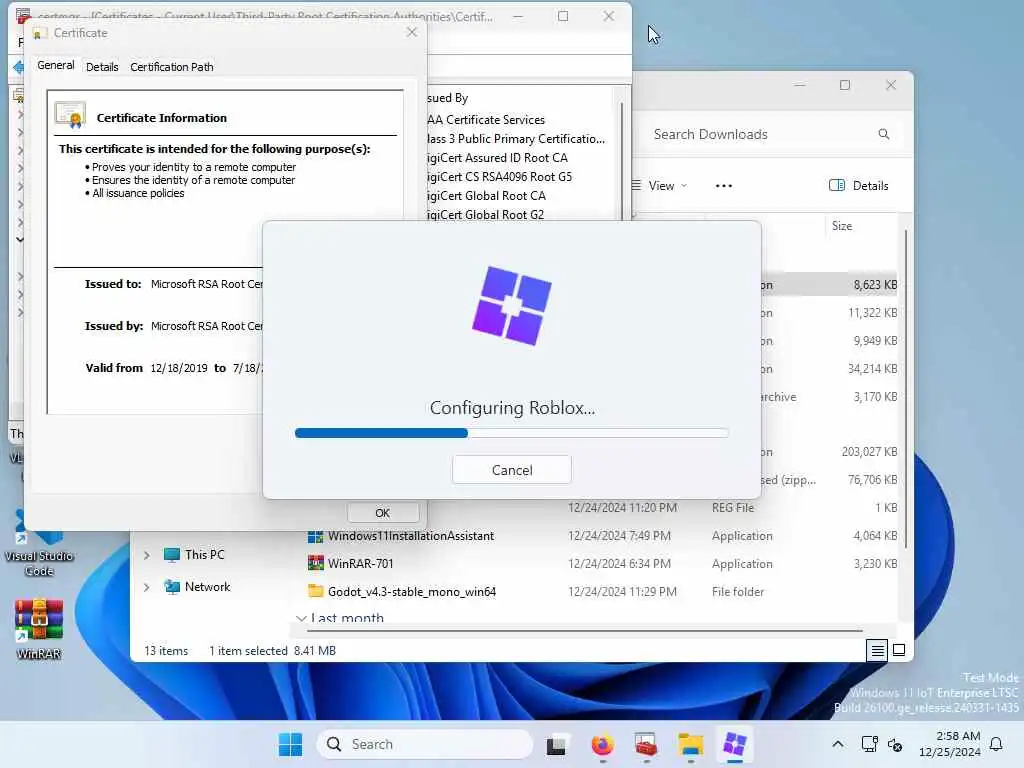This screenshot has width=1024, height=768.
Task: Open the WinRAR desktop shortcut
Action: pos(39,627)
